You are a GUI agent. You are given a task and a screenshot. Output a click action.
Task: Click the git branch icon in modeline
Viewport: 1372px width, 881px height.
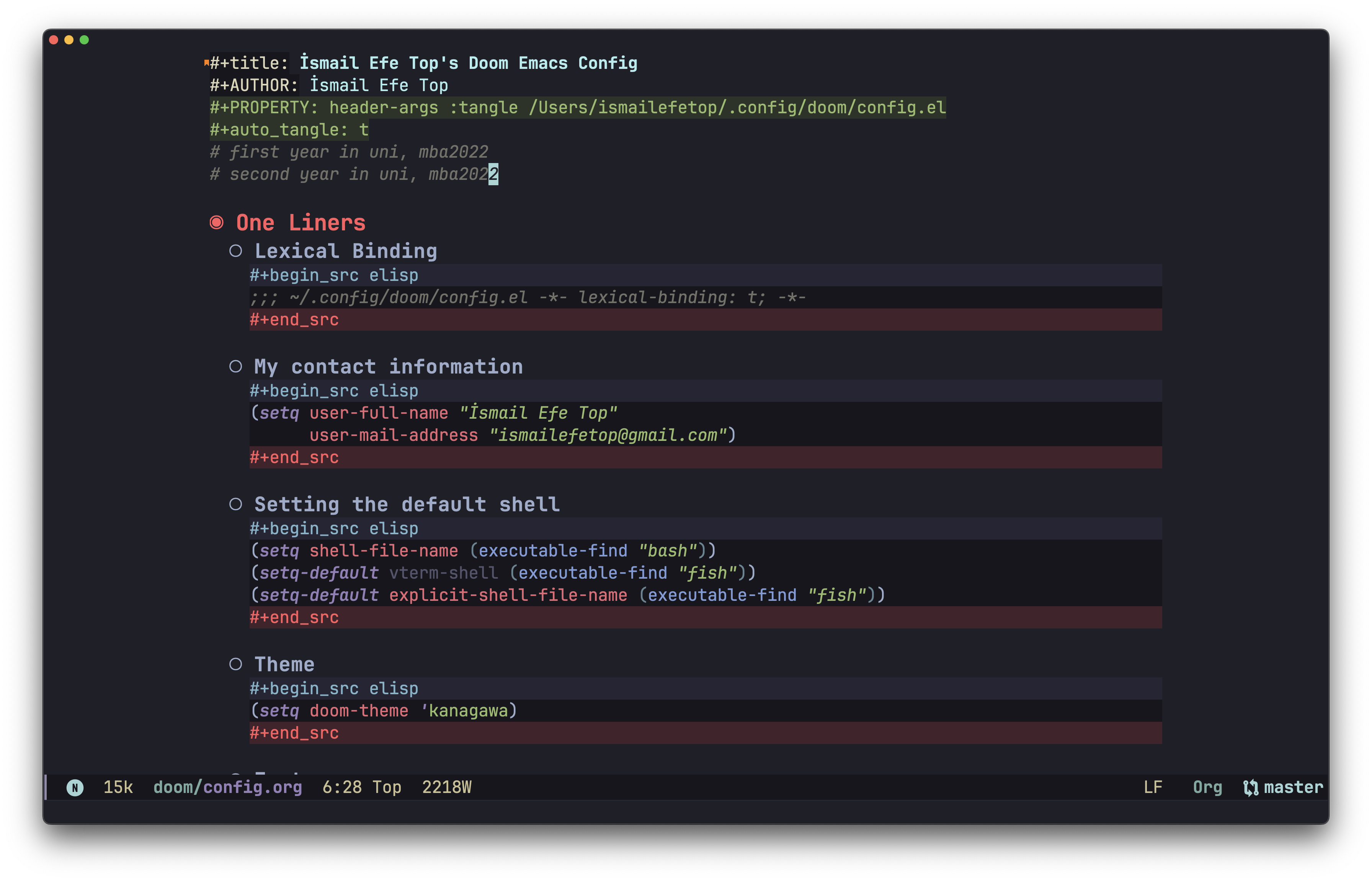[x=1250, y=788]
